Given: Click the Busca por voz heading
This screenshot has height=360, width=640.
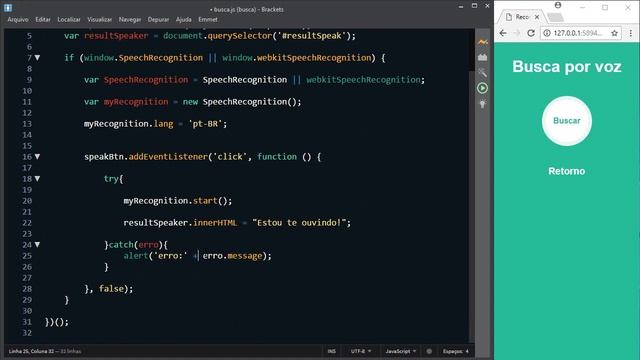Looking at the screenshot, I should pos(567,67).
